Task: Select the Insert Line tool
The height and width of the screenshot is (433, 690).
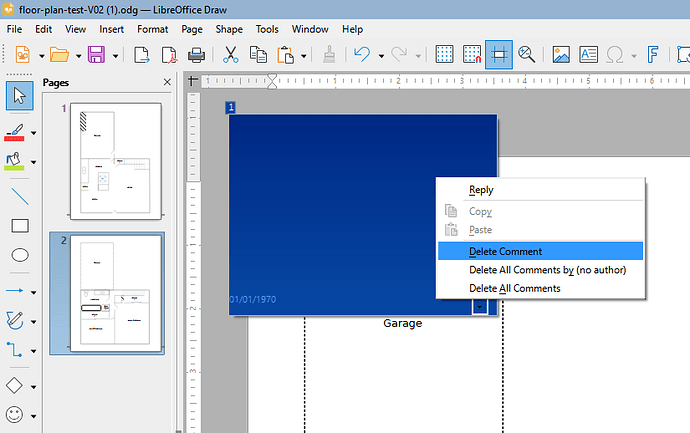Action: [20, 196]
